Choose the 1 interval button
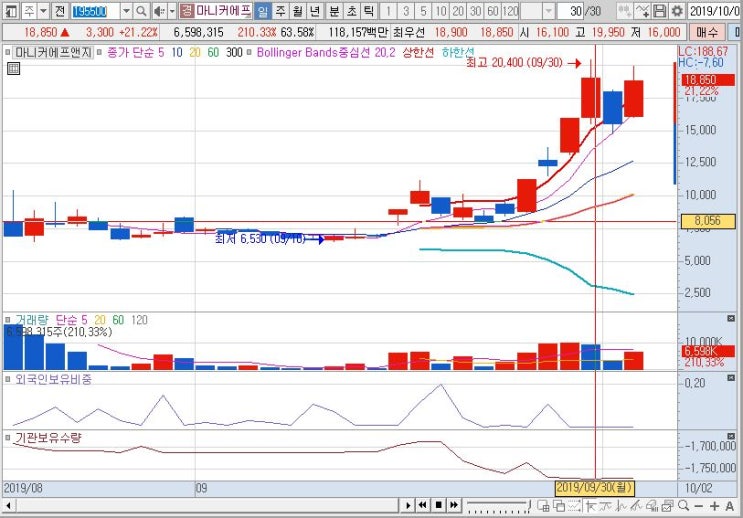 coord(388,11)
